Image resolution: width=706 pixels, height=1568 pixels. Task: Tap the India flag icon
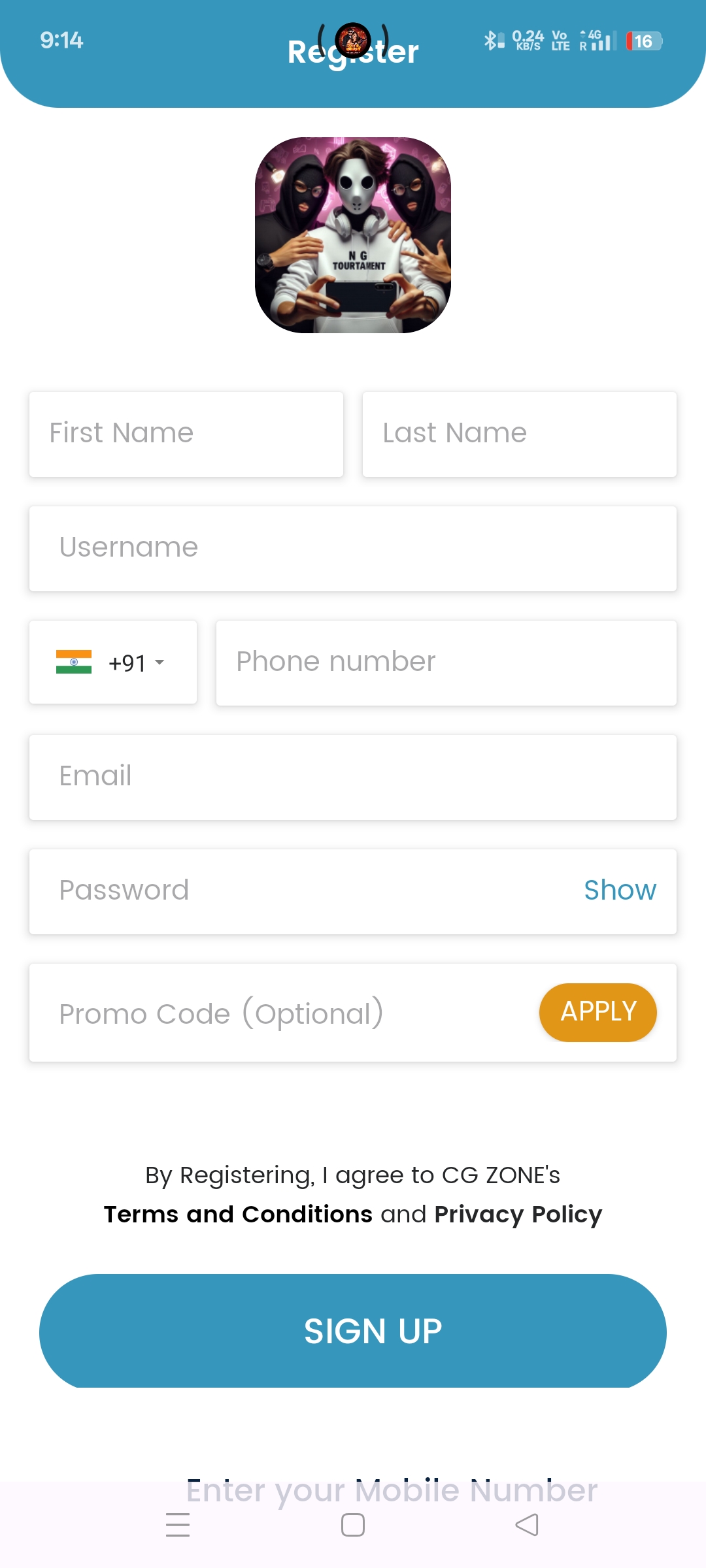(74, 662)
